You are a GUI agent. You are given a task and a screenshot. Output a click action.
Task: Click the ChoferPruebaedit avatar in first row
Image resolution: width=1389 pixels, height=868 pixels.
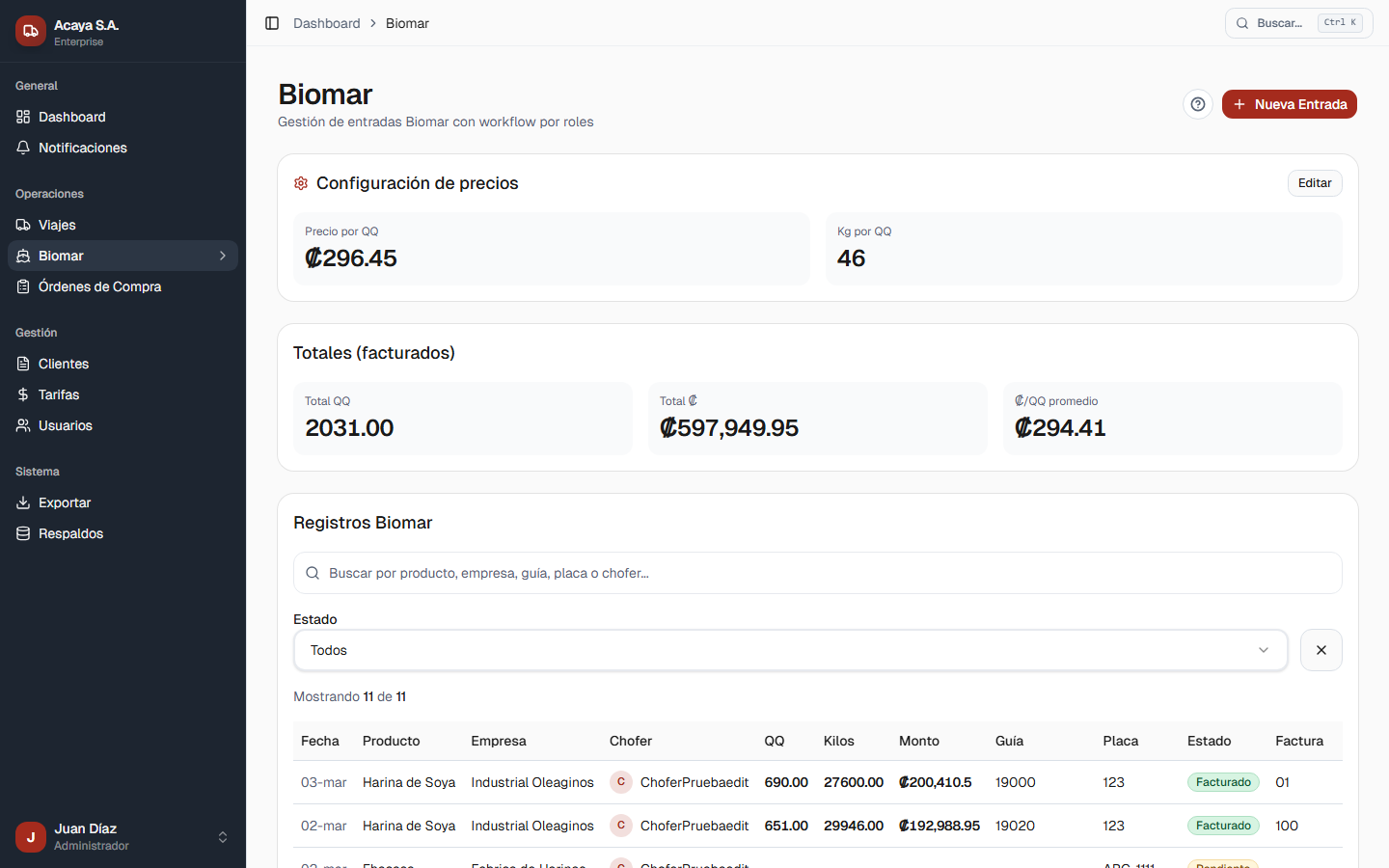[621, 782]
